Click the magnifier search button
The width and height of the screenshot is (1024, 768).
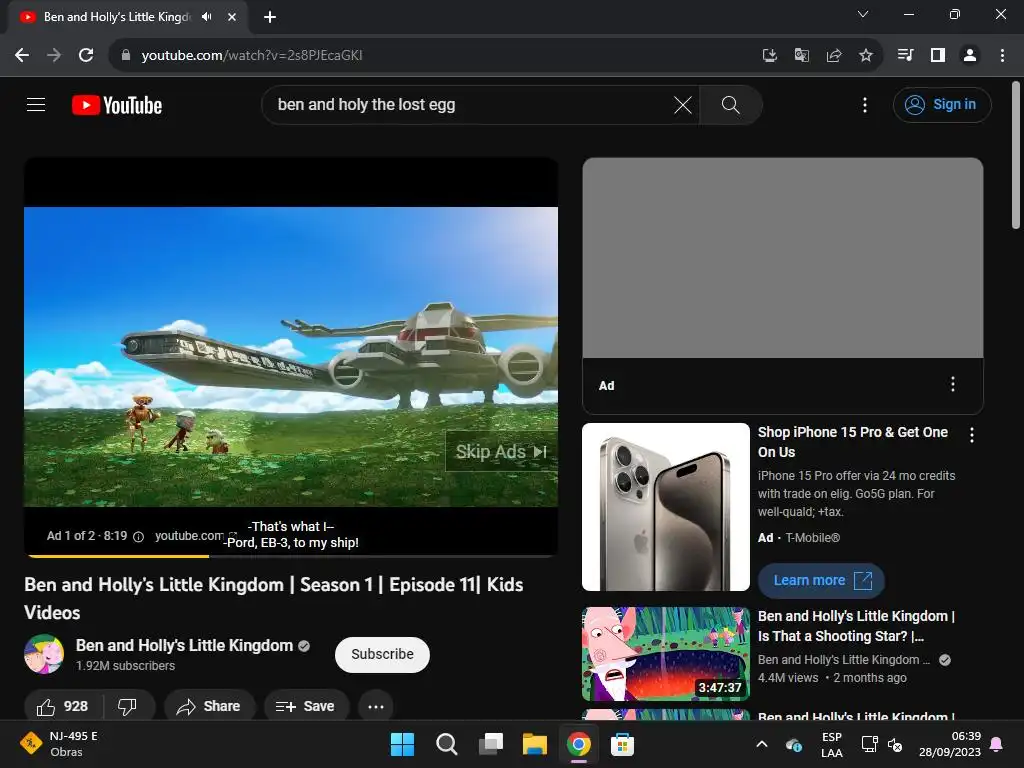[x=731, y=104]
